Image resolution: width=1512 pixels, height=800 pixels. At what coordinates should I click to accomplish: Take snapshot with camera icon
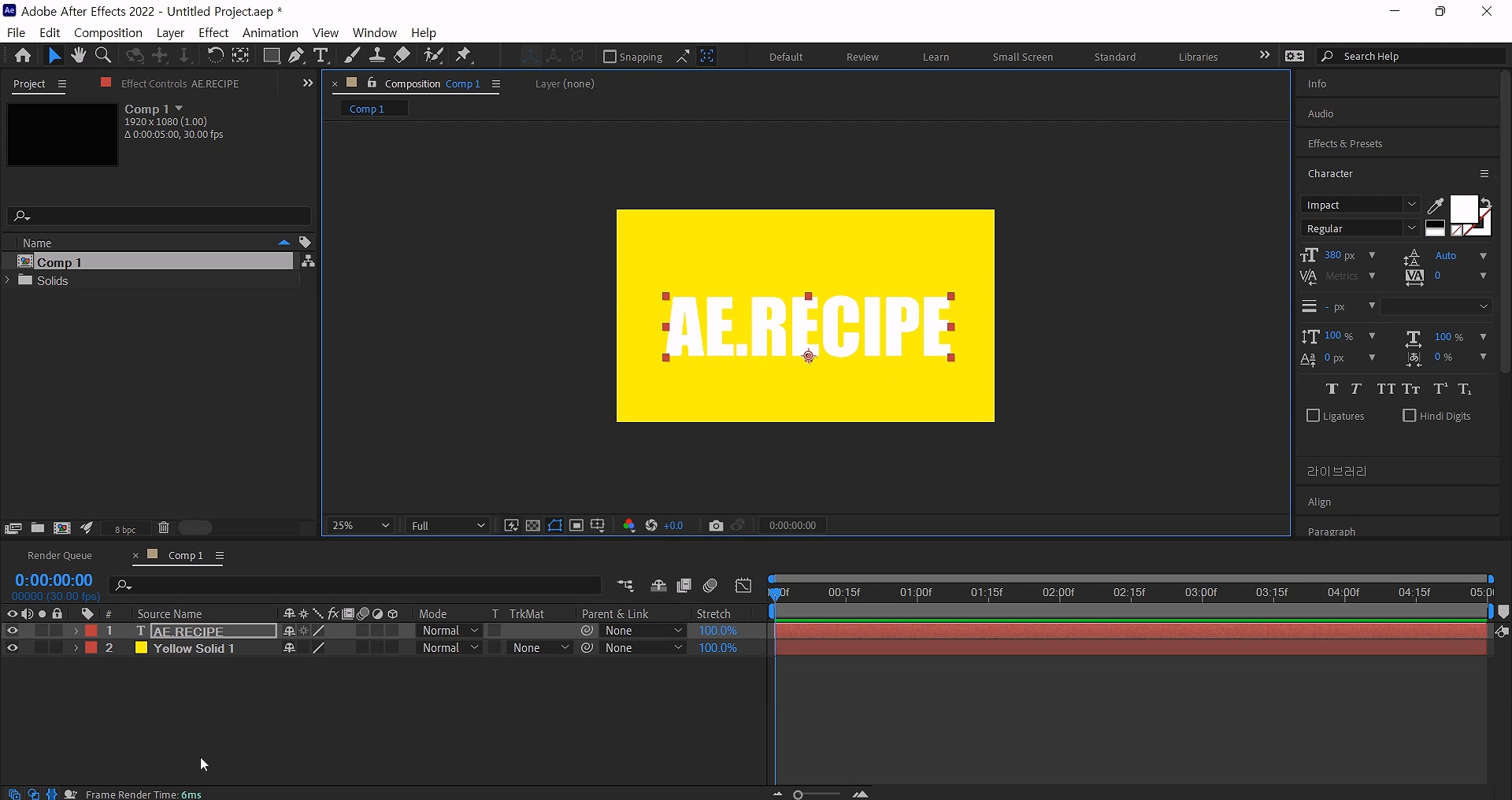click(x=716, y=526)
